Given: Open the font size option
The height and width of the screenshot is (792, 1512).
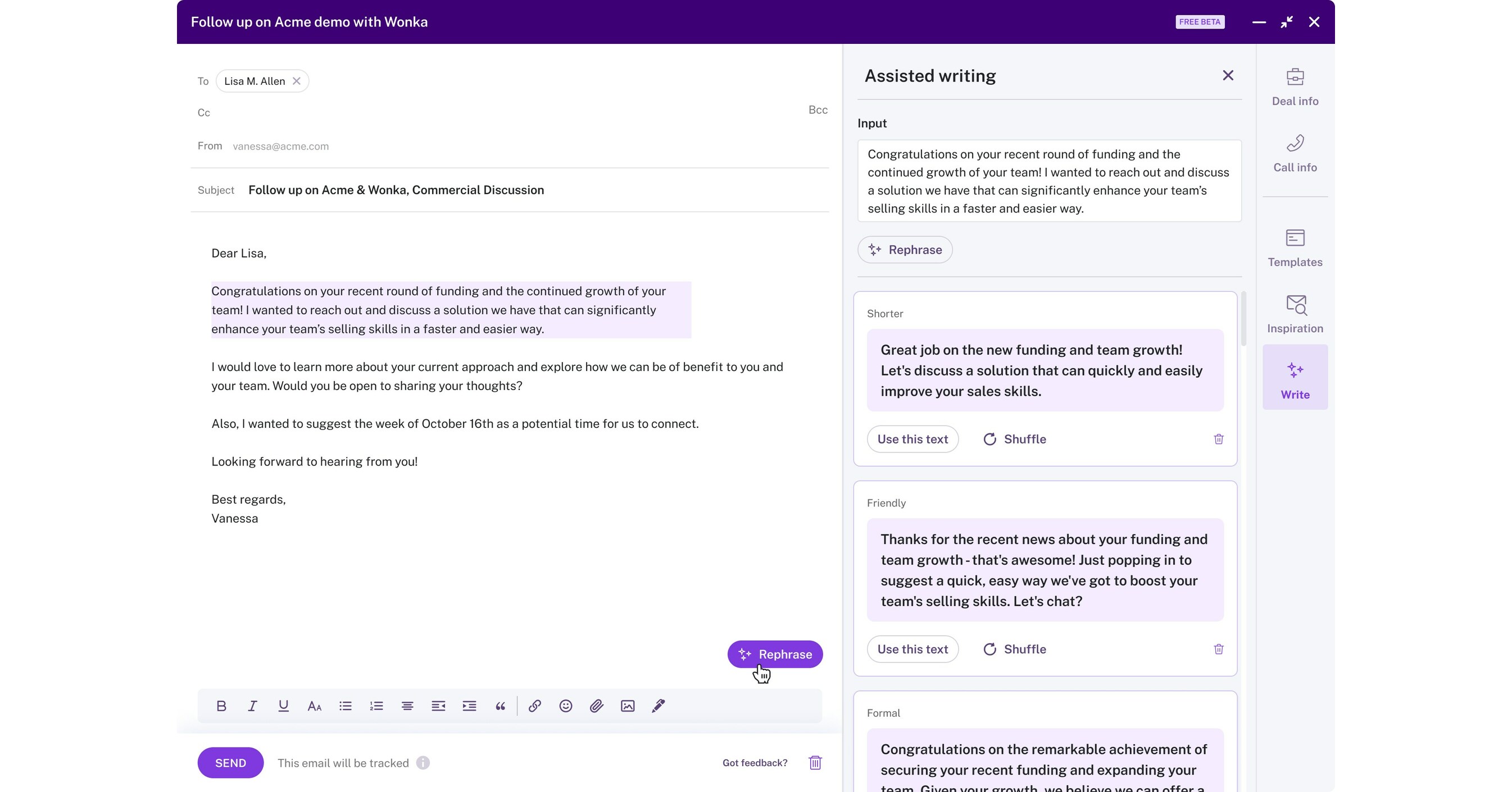Looking at the screenshot, I should 315,705.
